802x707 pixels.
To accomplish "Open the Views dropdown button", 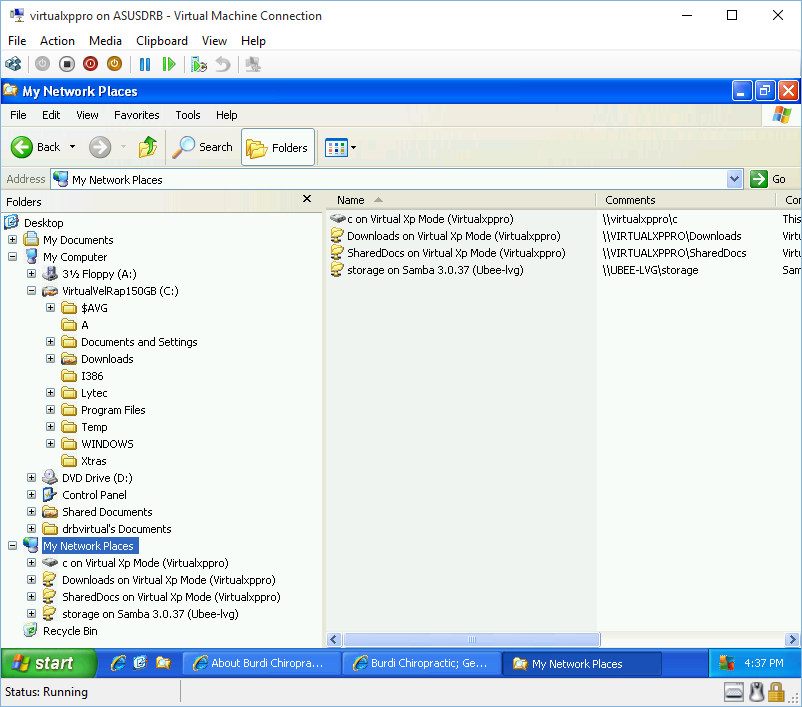I will coord(341,148).
